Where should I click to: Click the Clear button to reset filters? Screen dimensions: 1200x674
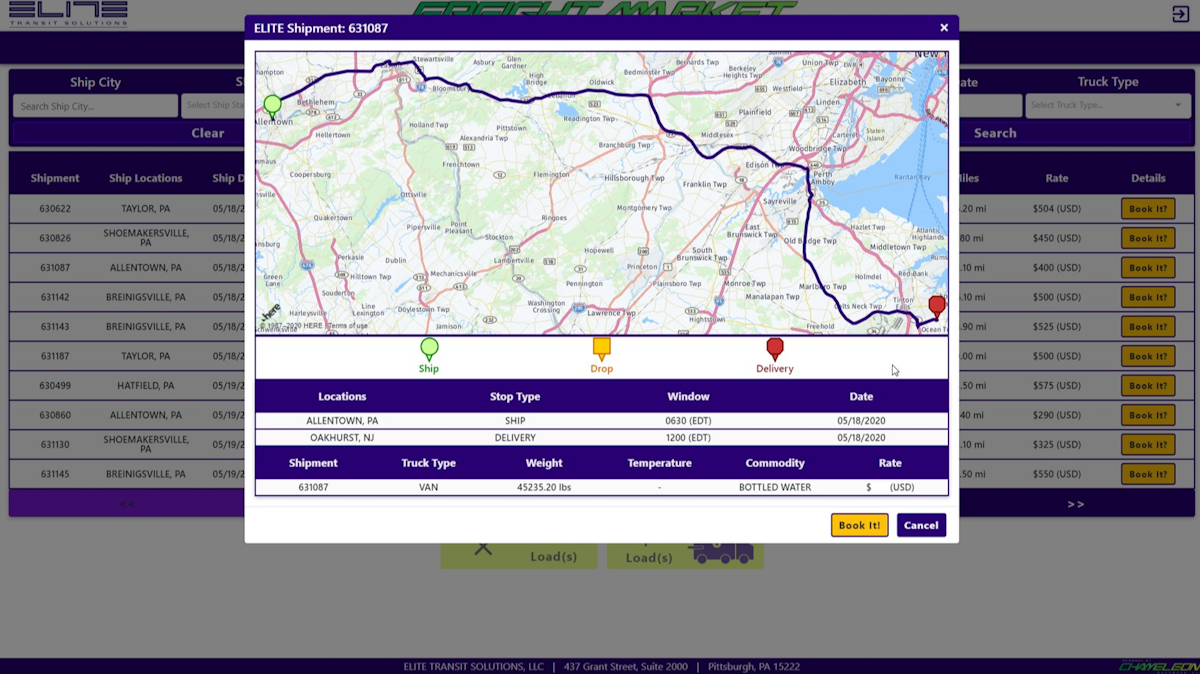click(209, 132)
